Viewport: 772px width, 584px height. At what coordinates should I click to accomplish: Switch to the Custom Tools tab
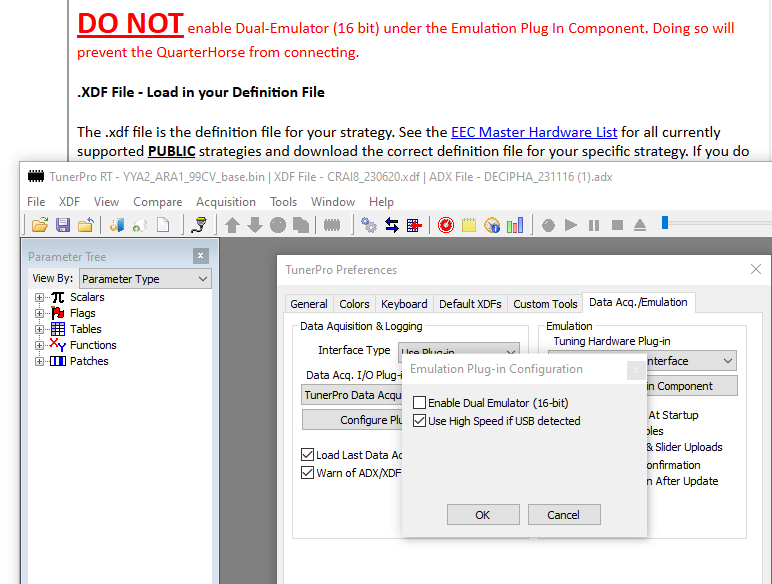tap(545, 304)
